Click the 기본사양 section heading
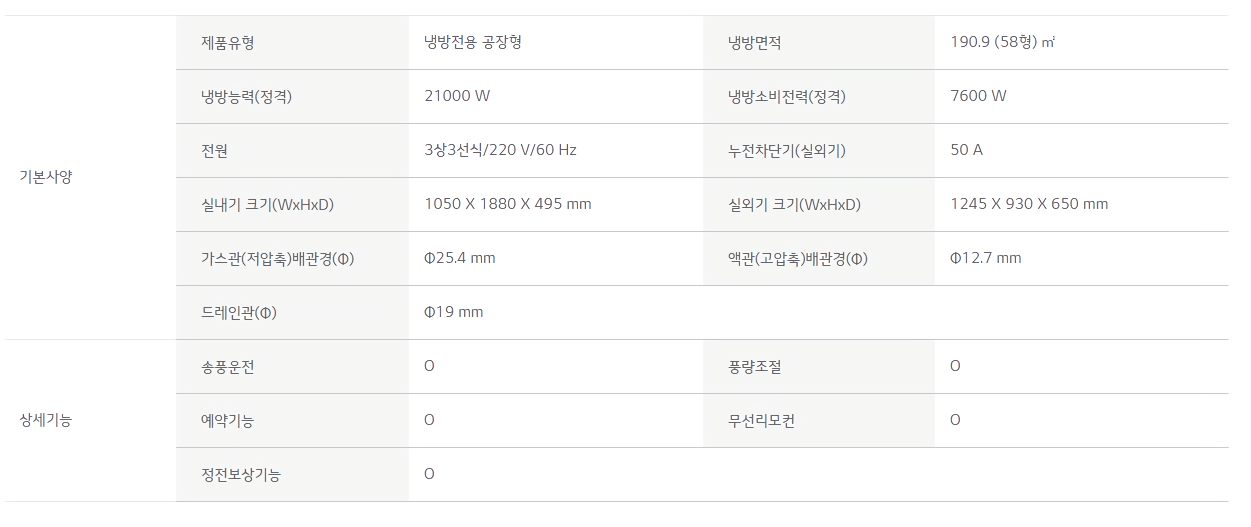This screenshot has width=1251, height=527. [46, 177]
